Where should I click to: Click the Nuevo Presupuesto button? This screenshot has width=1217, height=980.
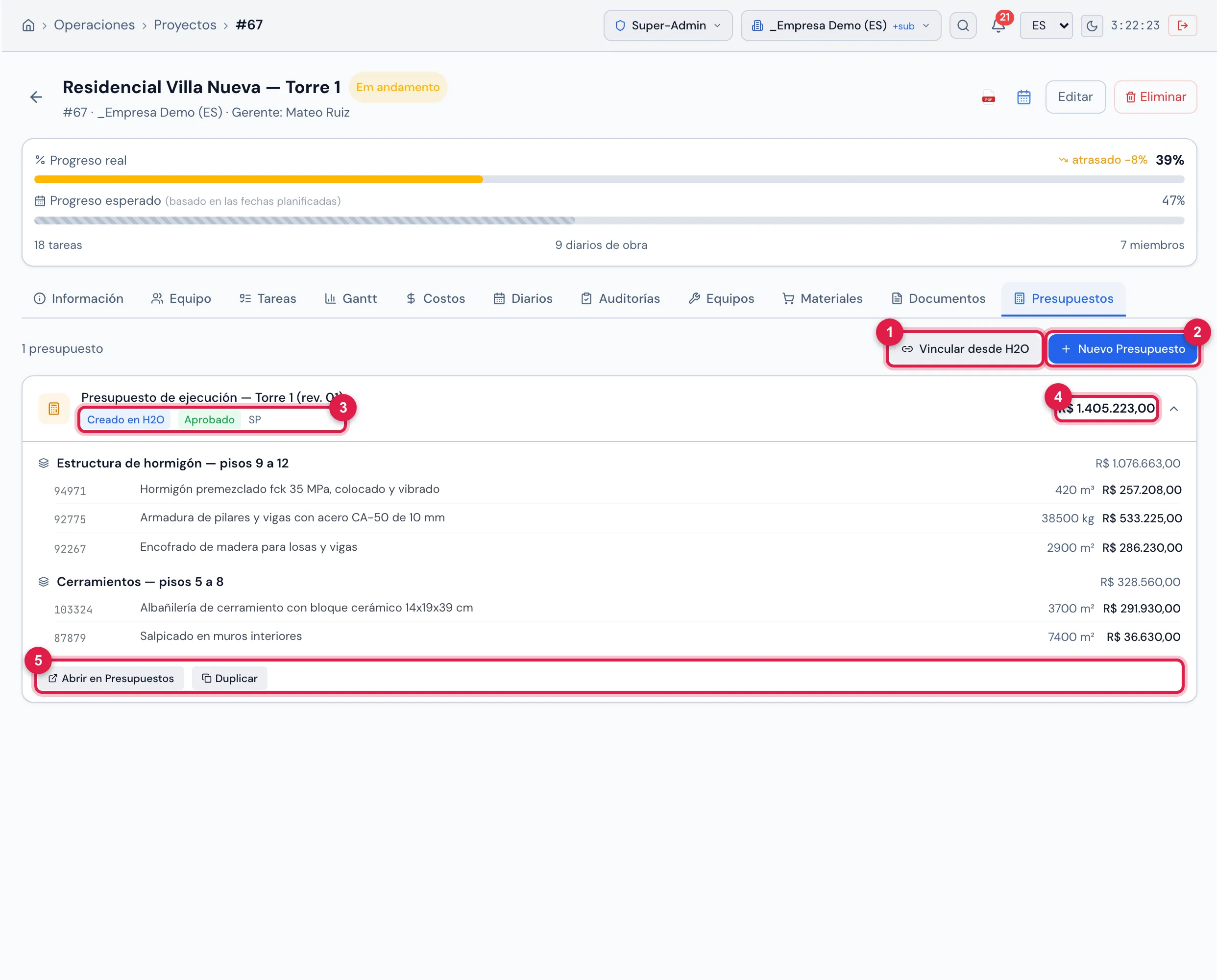coord(1123,349)
